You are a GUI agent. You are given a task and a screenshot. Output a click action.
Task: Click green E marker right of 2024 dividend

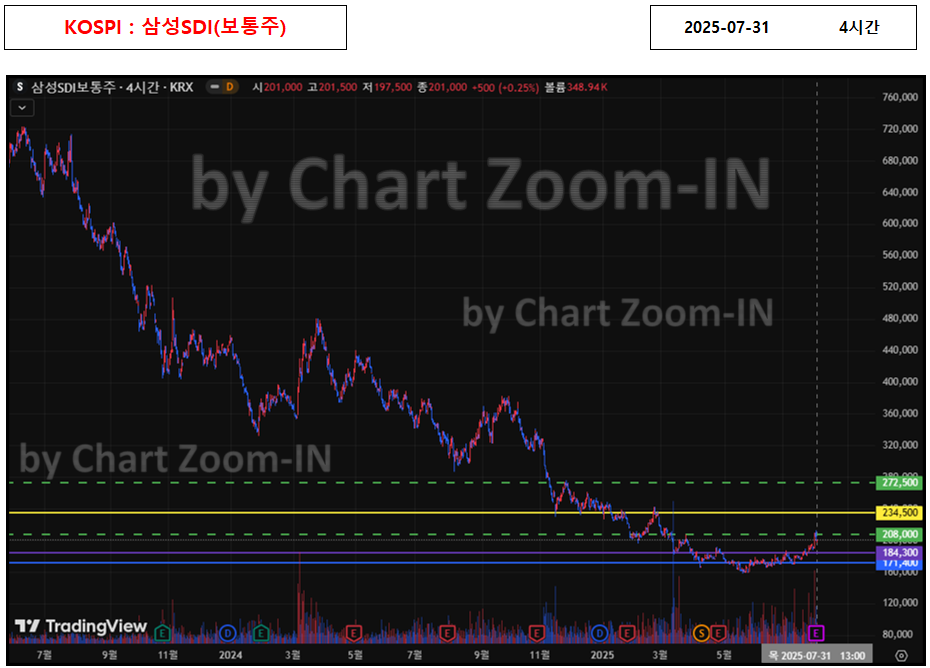pyautogui.click(x=261, y=634)
